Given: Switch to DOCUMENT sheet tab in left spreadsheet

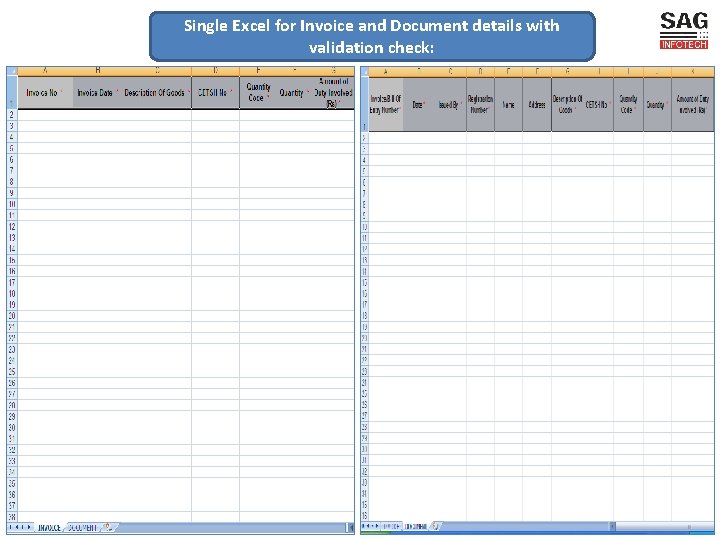Looking at the screenshot, I should click(82, 528).
